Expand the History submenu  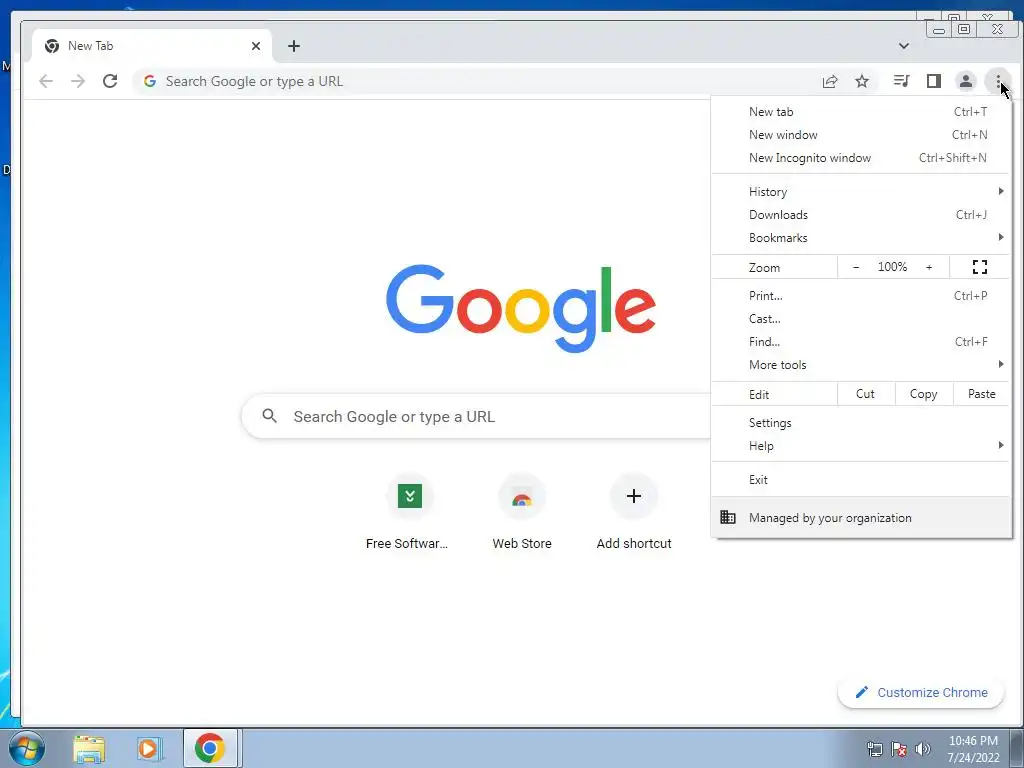pos(861,191)
